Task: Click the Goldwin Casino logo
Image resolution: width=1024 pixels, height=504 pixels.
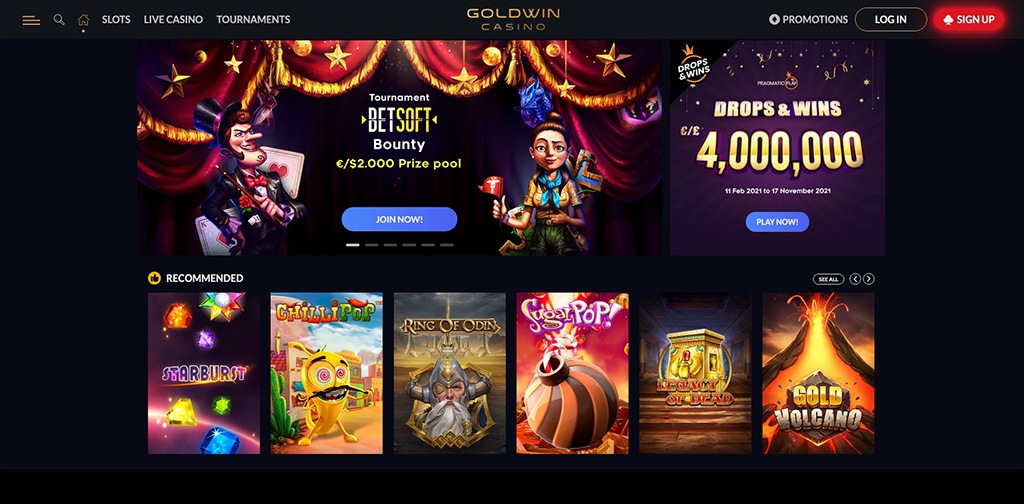Action: coord(513,20)
